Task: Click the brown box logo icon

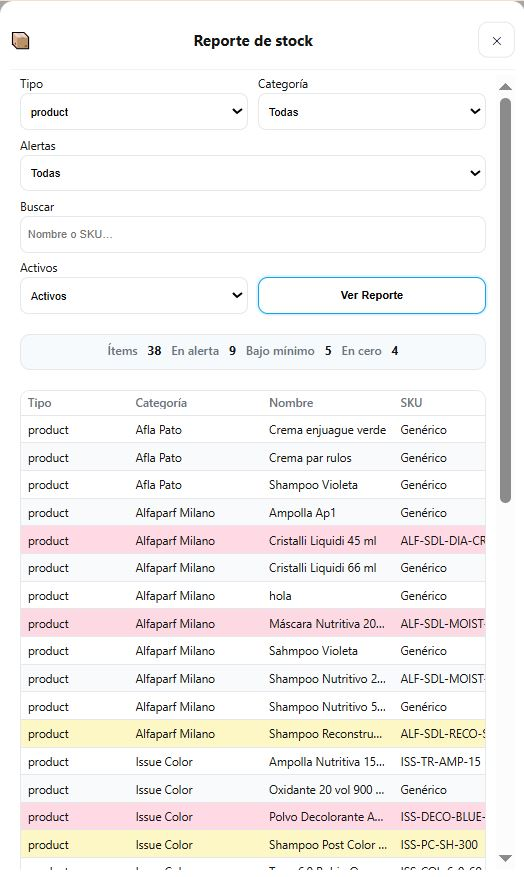Action: 20,41
